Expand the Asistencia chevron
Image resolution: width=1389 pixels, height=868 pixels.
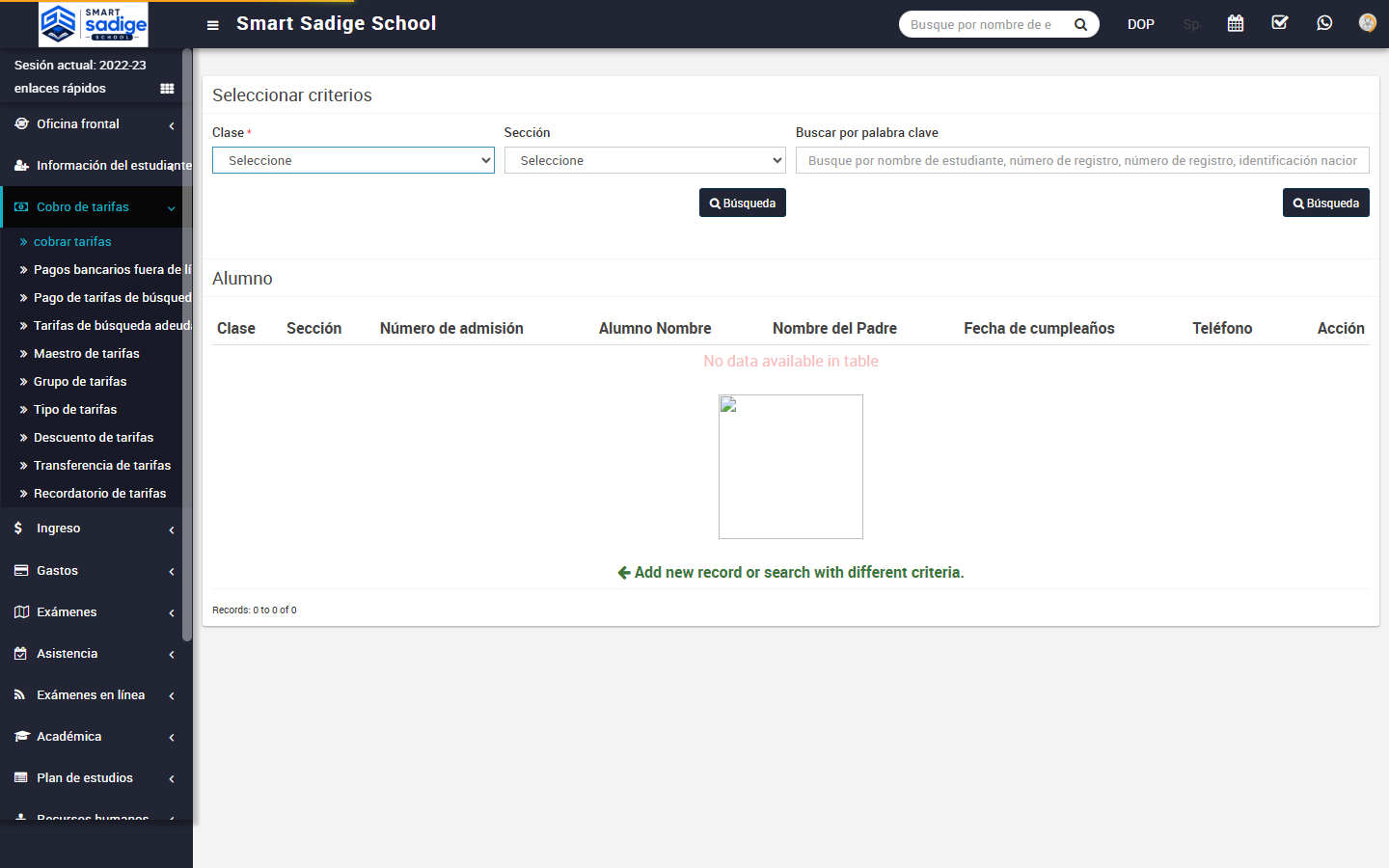pyautogui.click(x=172, y=655)
